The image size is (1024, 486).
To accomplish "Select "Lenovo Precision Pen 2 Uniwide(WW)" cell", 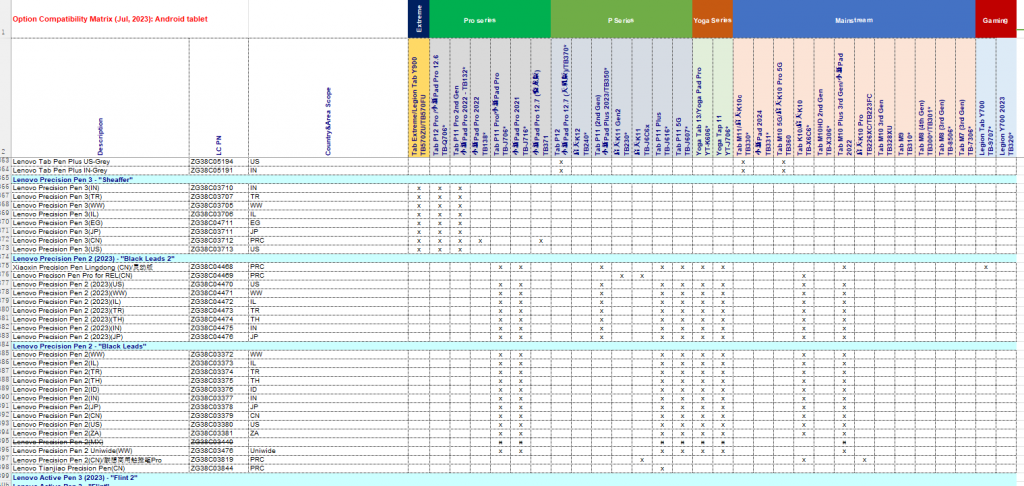I will [101, 451].
